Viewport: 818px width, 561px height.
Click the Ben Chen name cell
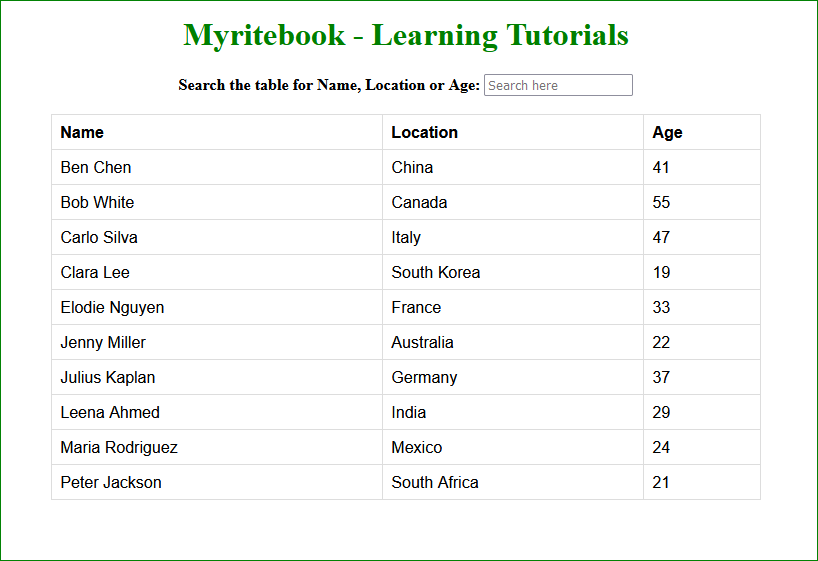pos(96,167)
